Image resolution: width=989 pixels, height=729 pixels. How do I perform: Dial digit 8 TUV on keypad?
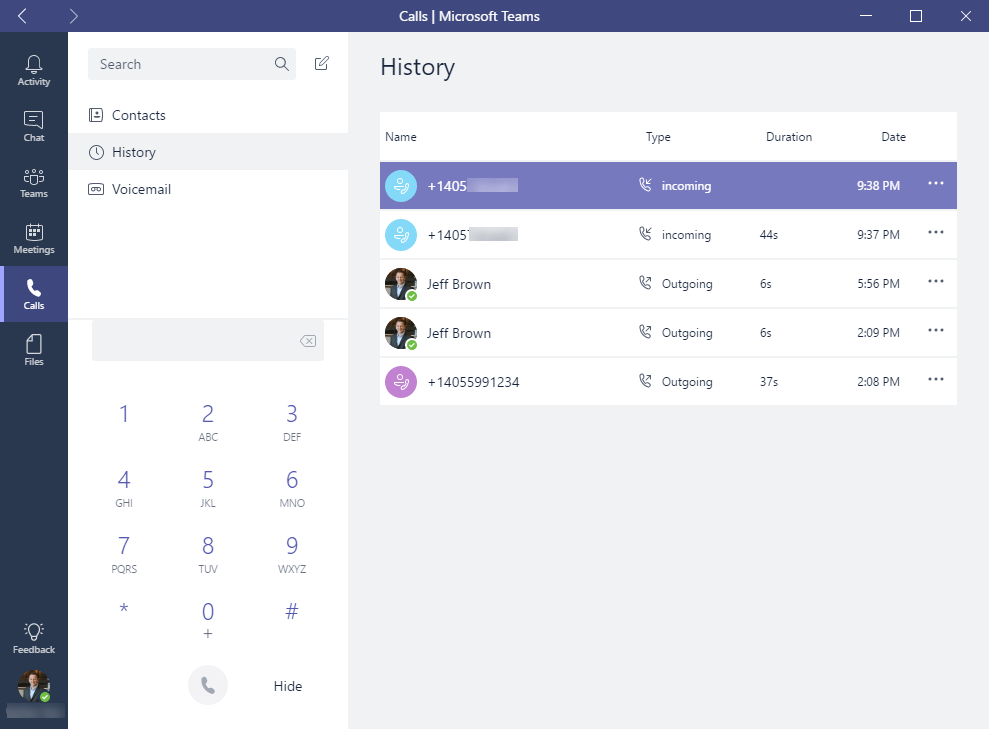tap(208, 554)
